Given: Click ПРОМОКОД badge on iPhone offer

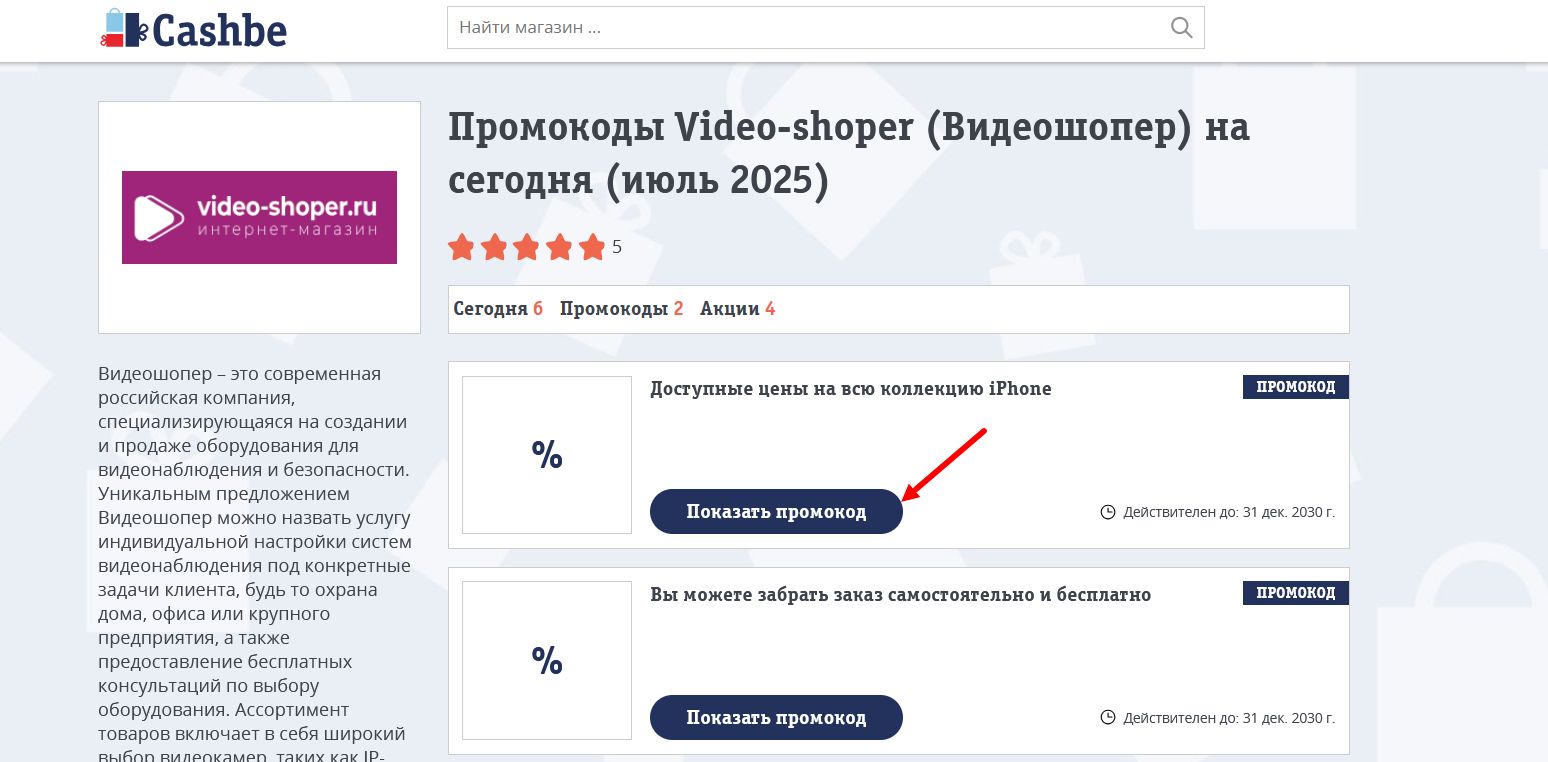Looking at the screenshot, I should (1296, 387).
